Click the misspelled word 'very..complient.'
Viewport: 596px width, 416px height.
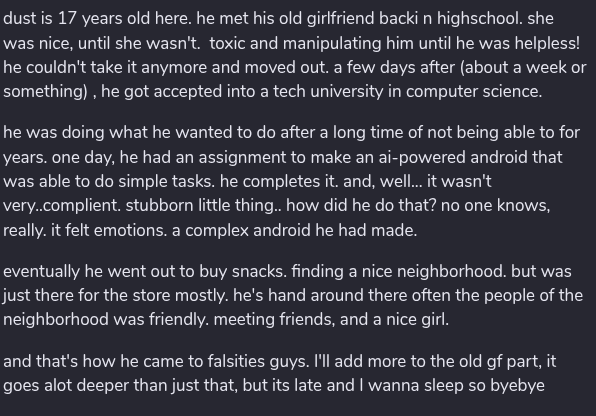pos(62,206)
